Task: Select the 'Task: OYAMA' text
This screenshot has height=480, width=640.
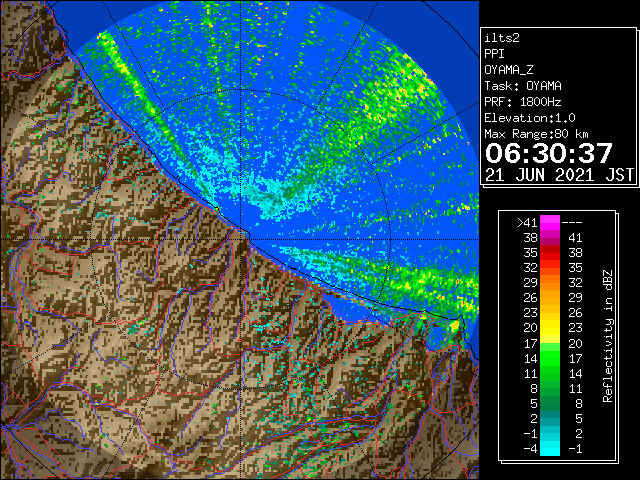Action: tap(523, 86)
